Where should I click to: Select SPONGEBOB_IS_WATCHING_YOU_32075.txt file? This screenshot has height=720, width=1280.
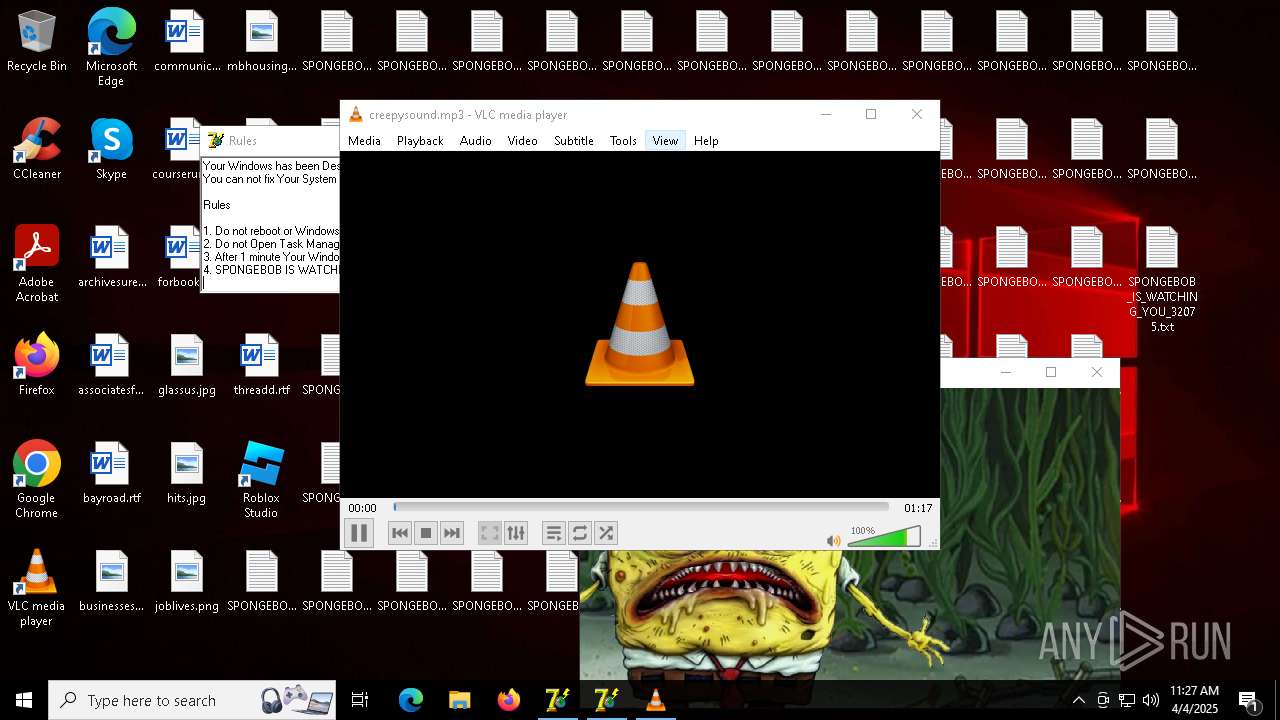(1162, 279)
